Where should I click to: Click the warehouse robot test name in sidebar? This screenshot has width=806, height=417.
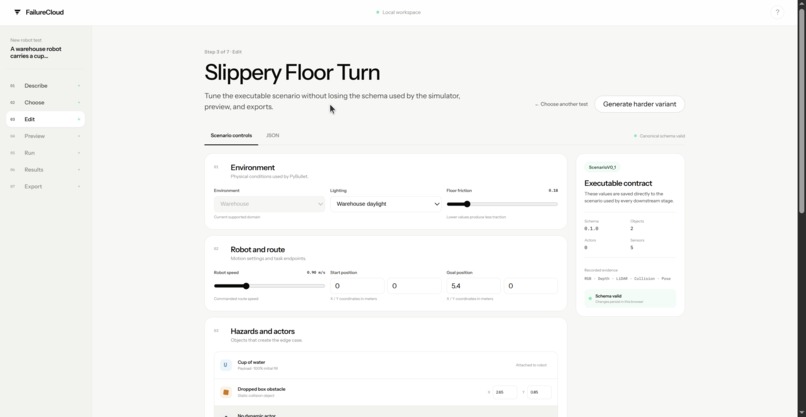coord(36,52)
